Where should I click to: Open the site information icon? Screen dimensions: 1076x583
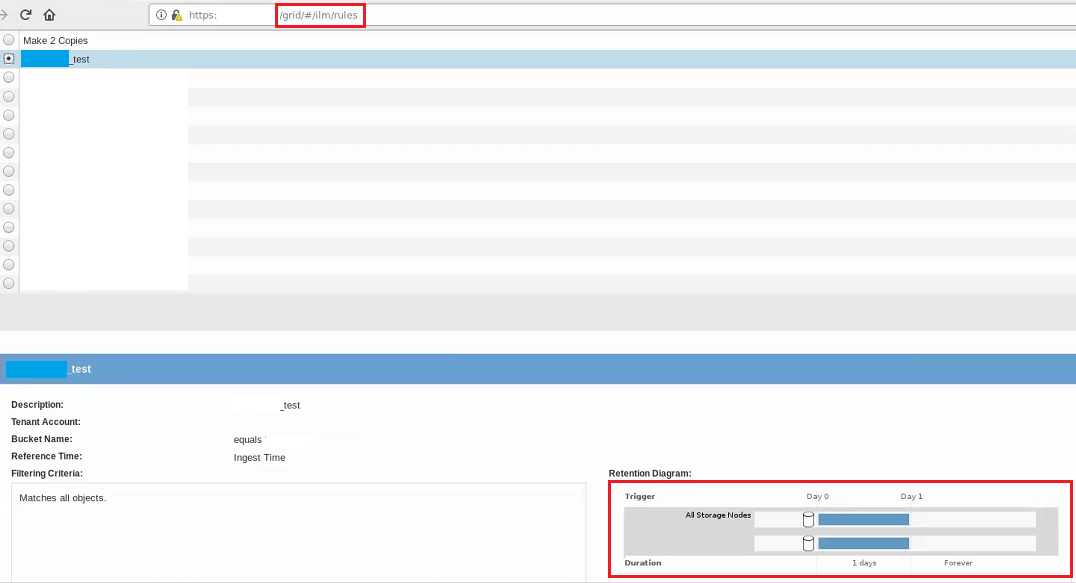tap(161, 15)
